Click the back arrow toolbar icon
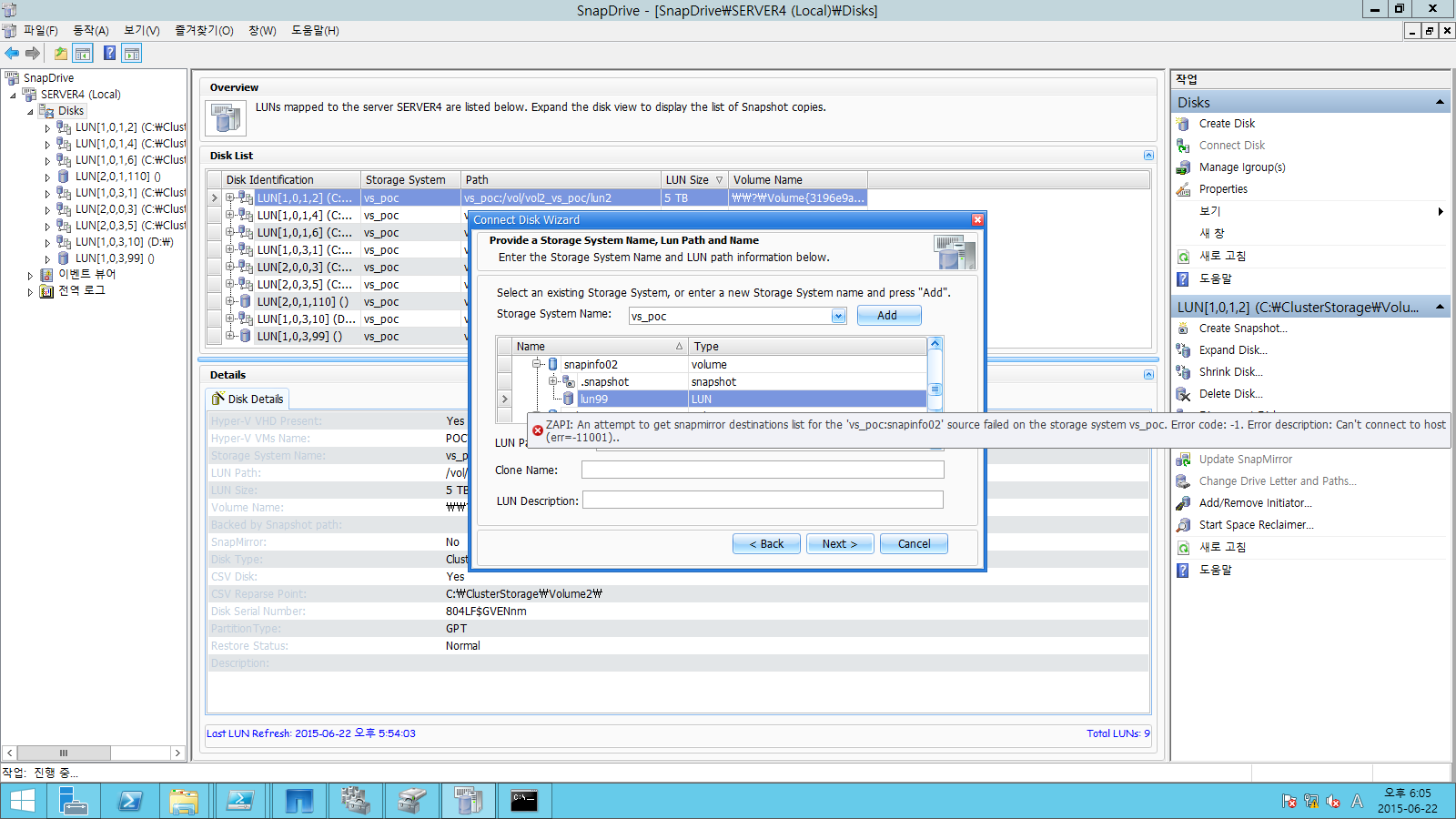Image resolution: width=1456 pixels, height=819 pixels. 13,54
